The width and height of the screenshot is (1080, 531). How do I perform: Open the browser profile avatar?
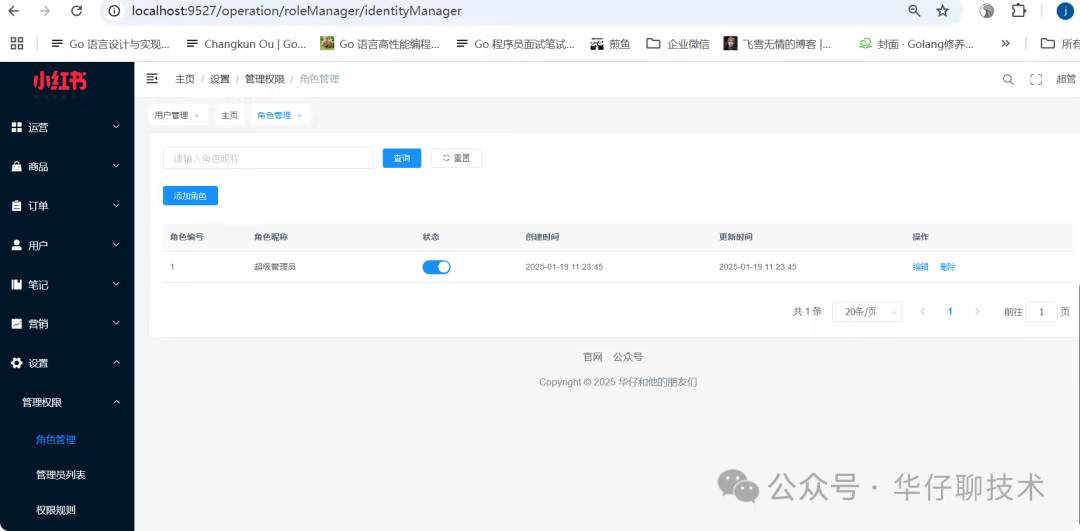(x=1065, y=11)
